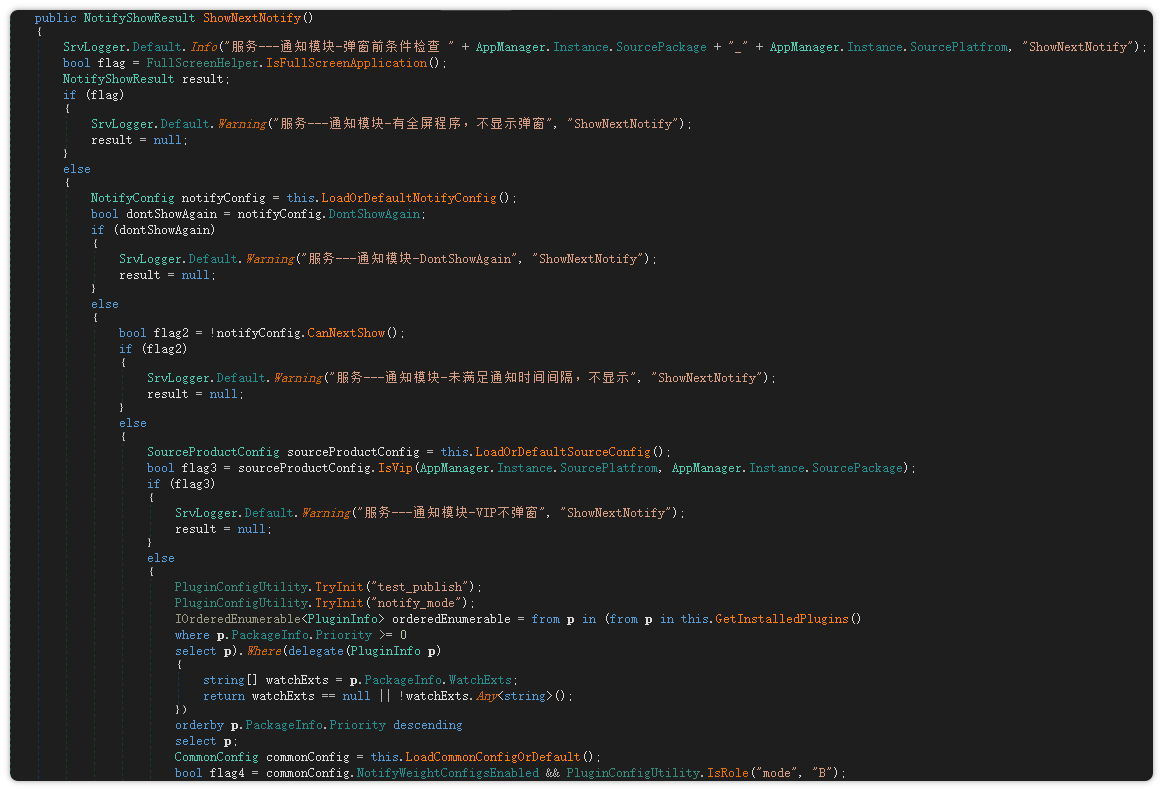Click the "test_publish" string literal

tap(419, 587)
